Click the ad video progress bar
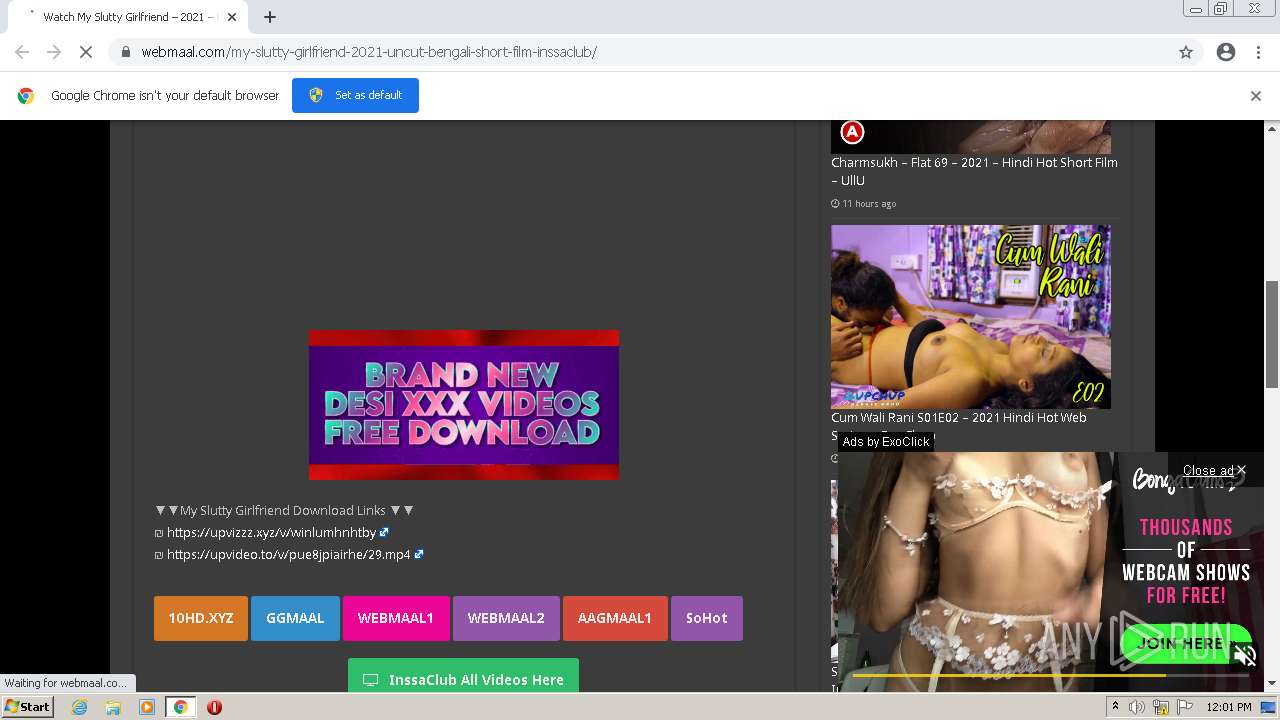The image size is (1280, 720). point(1051,675)
